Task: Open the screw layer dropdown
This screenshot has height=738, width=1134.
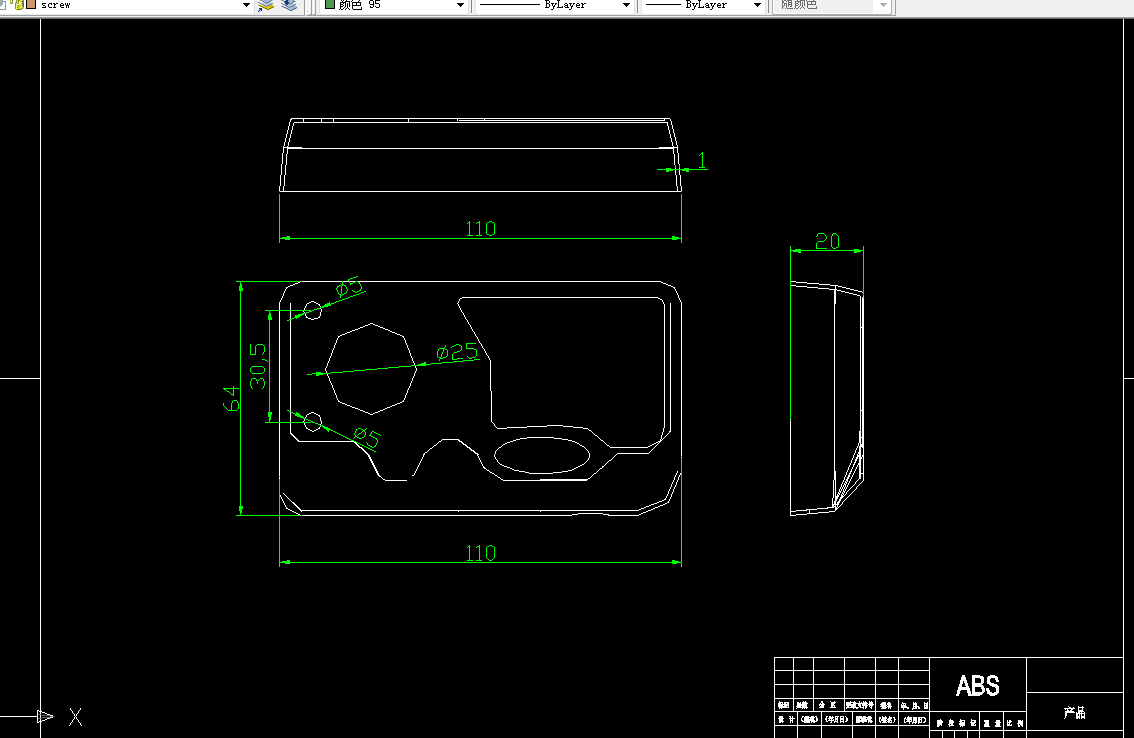Action: click(x=246, y=5)
